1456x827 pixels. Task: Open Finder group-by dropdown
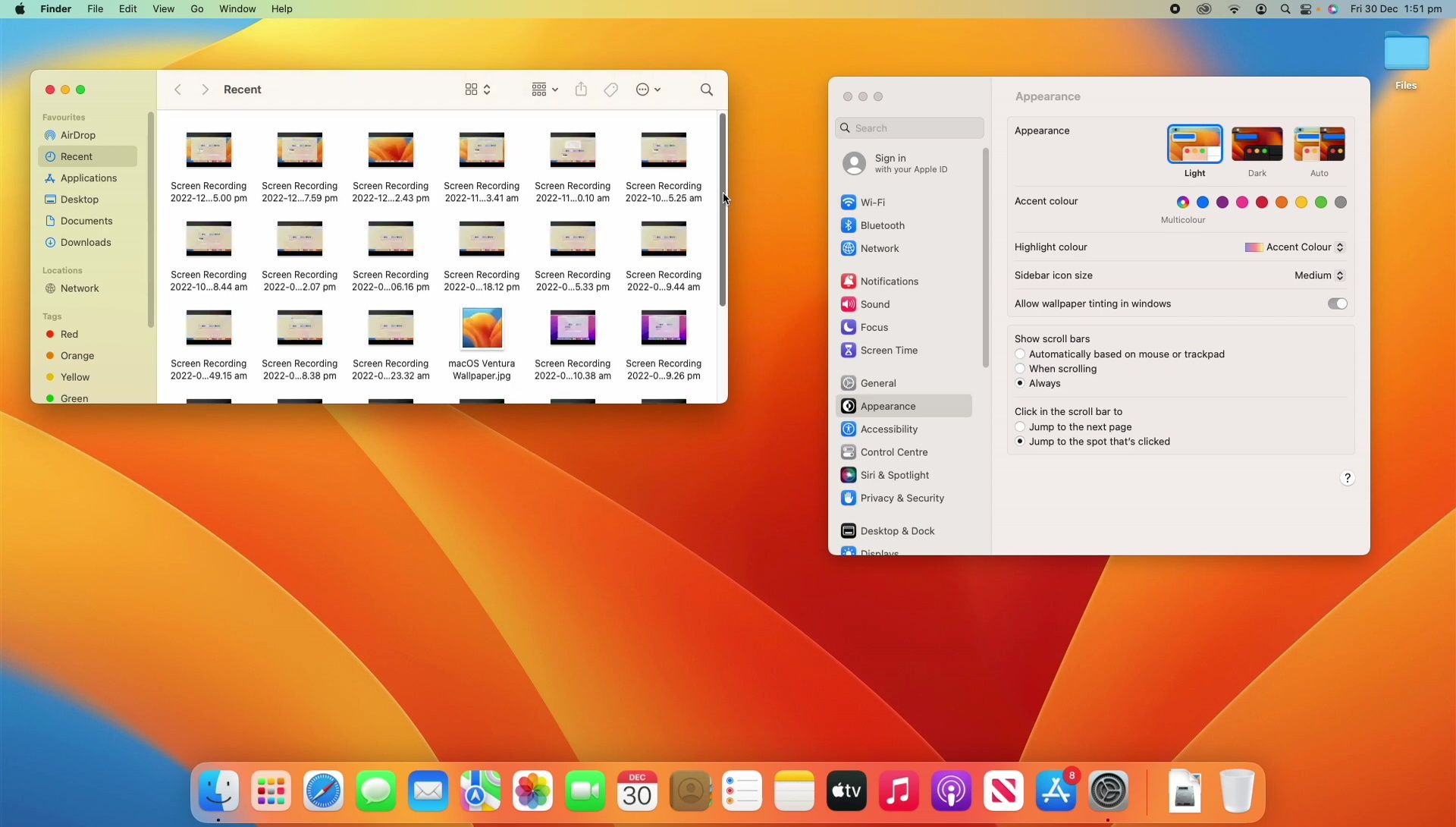544,90
